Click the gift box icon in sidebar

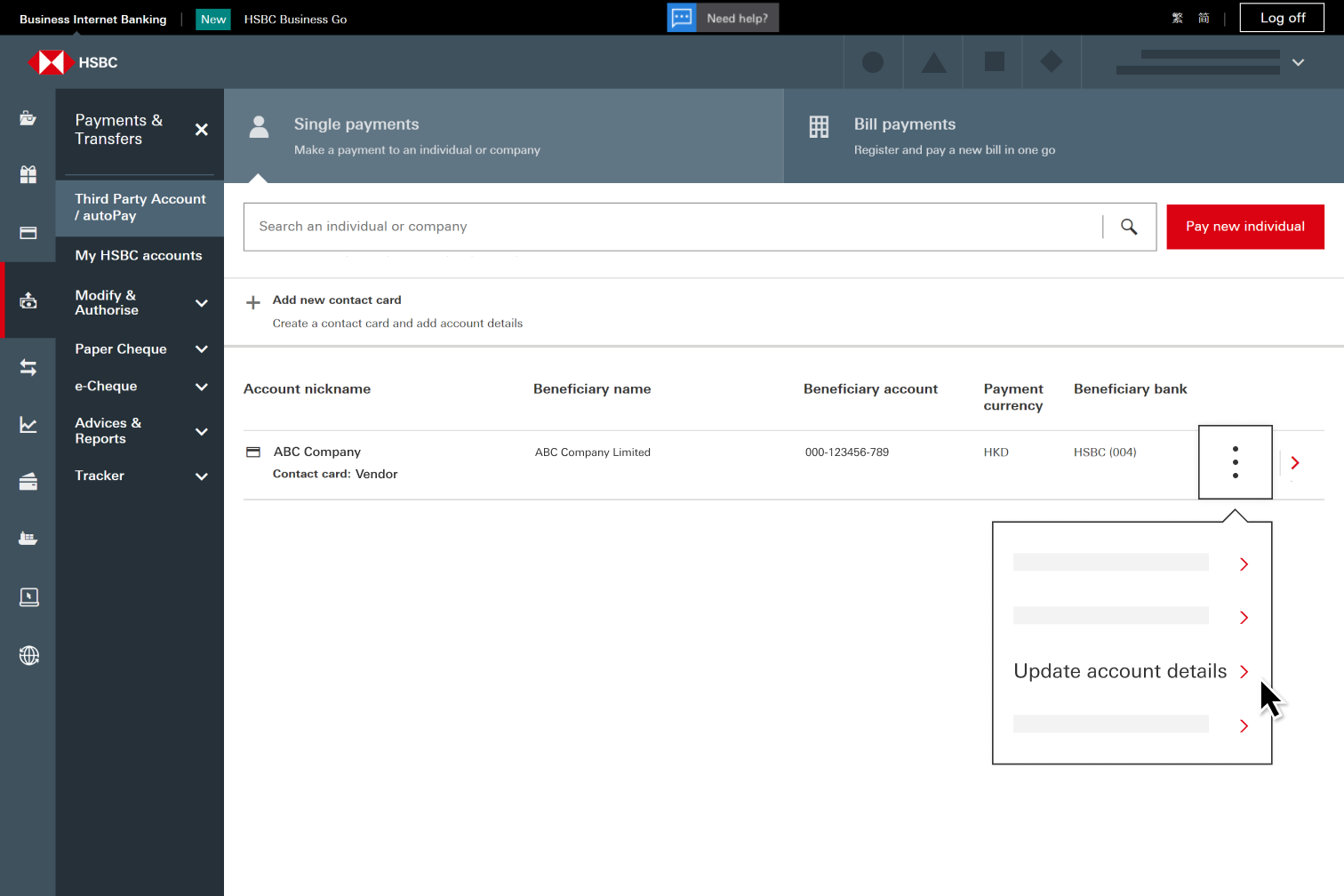(x=28, y=175)
